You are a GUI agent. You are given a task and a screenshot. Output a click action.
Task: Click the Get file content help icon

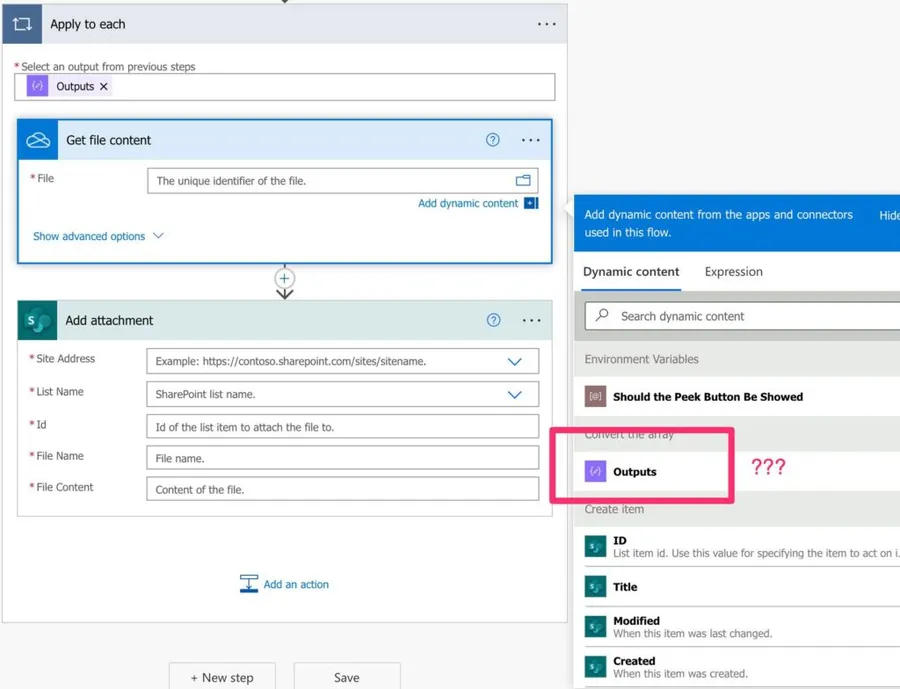click(493, 140)
